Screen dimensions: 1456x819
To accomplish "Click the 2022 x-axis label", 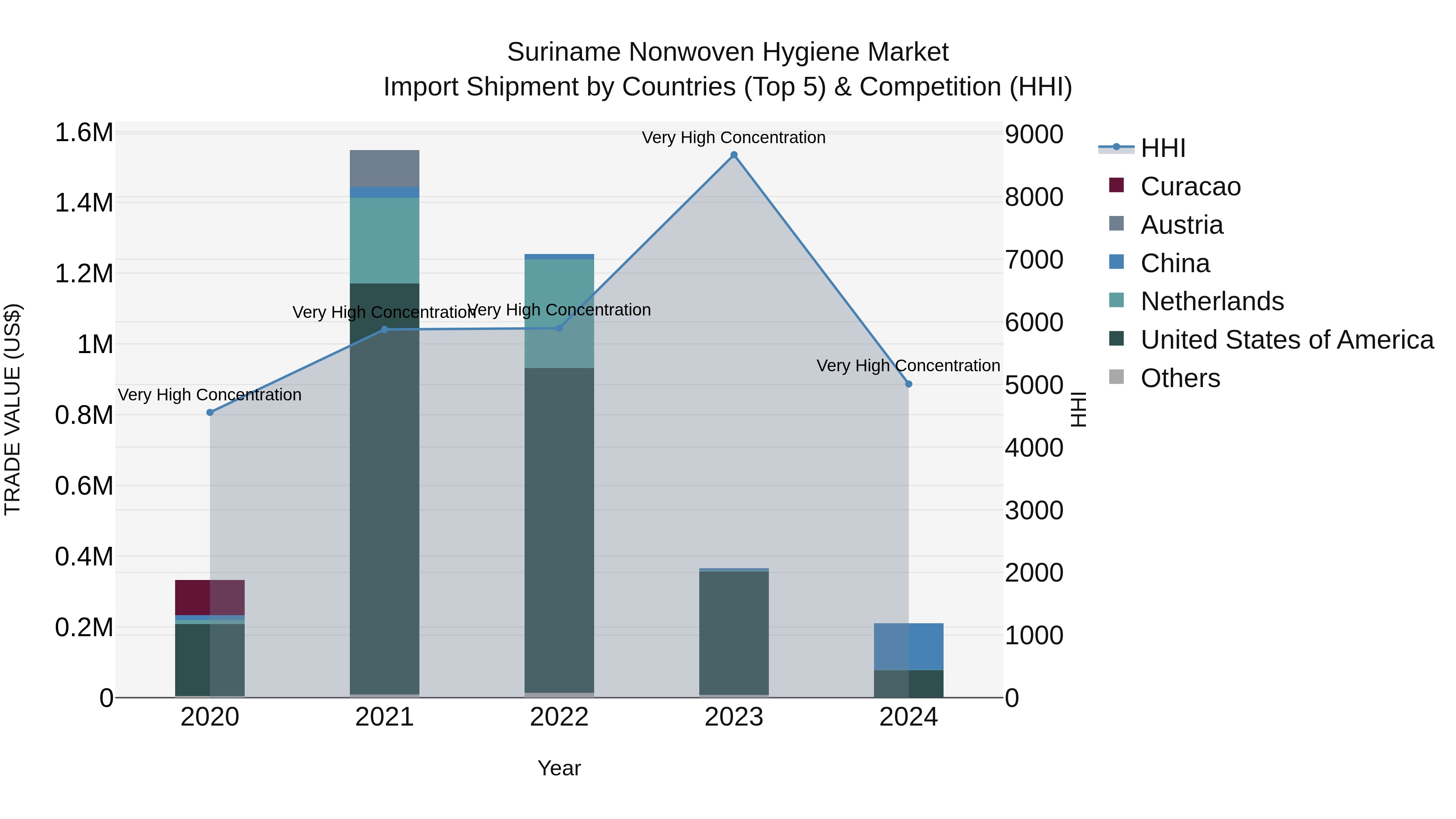I will coord(560,717).
